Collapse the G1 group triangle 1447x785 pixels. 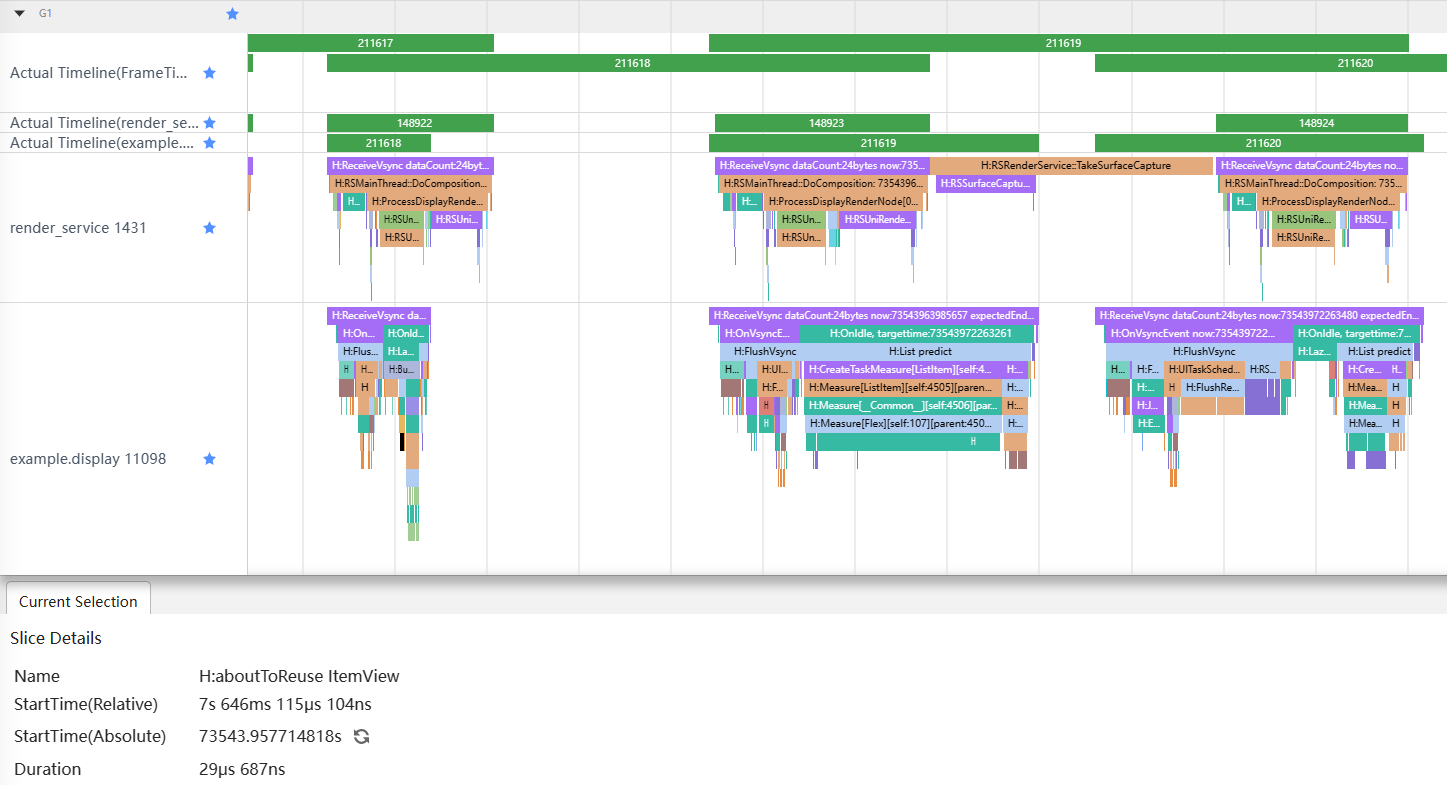[19, 14]
